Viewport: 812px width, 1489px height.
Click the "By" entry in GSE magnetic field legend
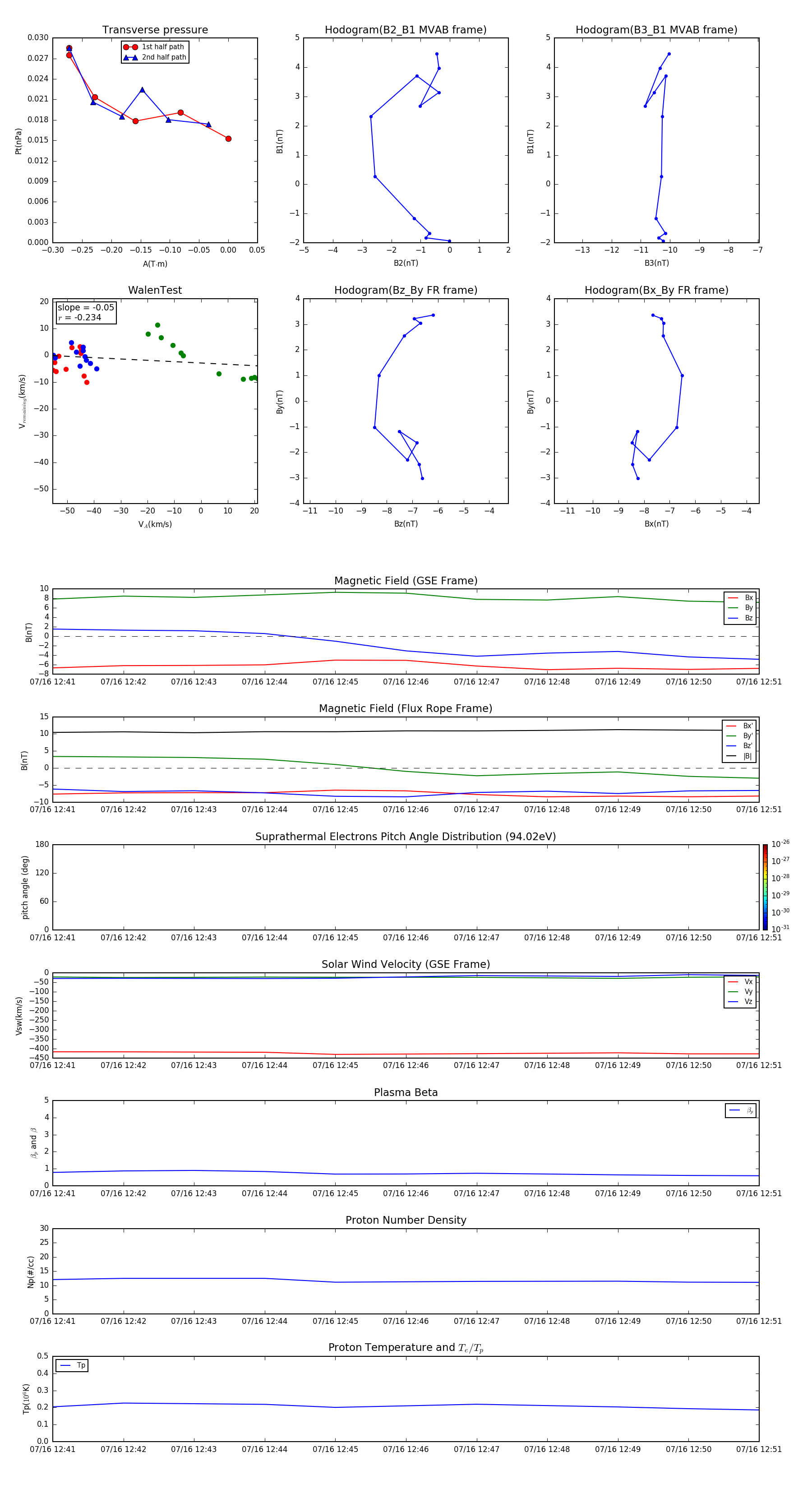(x=740, y=607)
